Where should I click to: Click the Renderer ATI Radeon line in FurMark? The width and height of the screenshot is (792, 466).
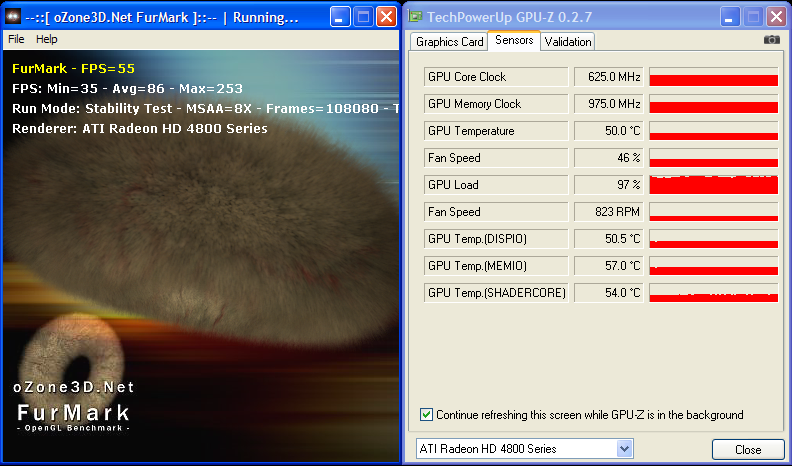click(140, 129)
